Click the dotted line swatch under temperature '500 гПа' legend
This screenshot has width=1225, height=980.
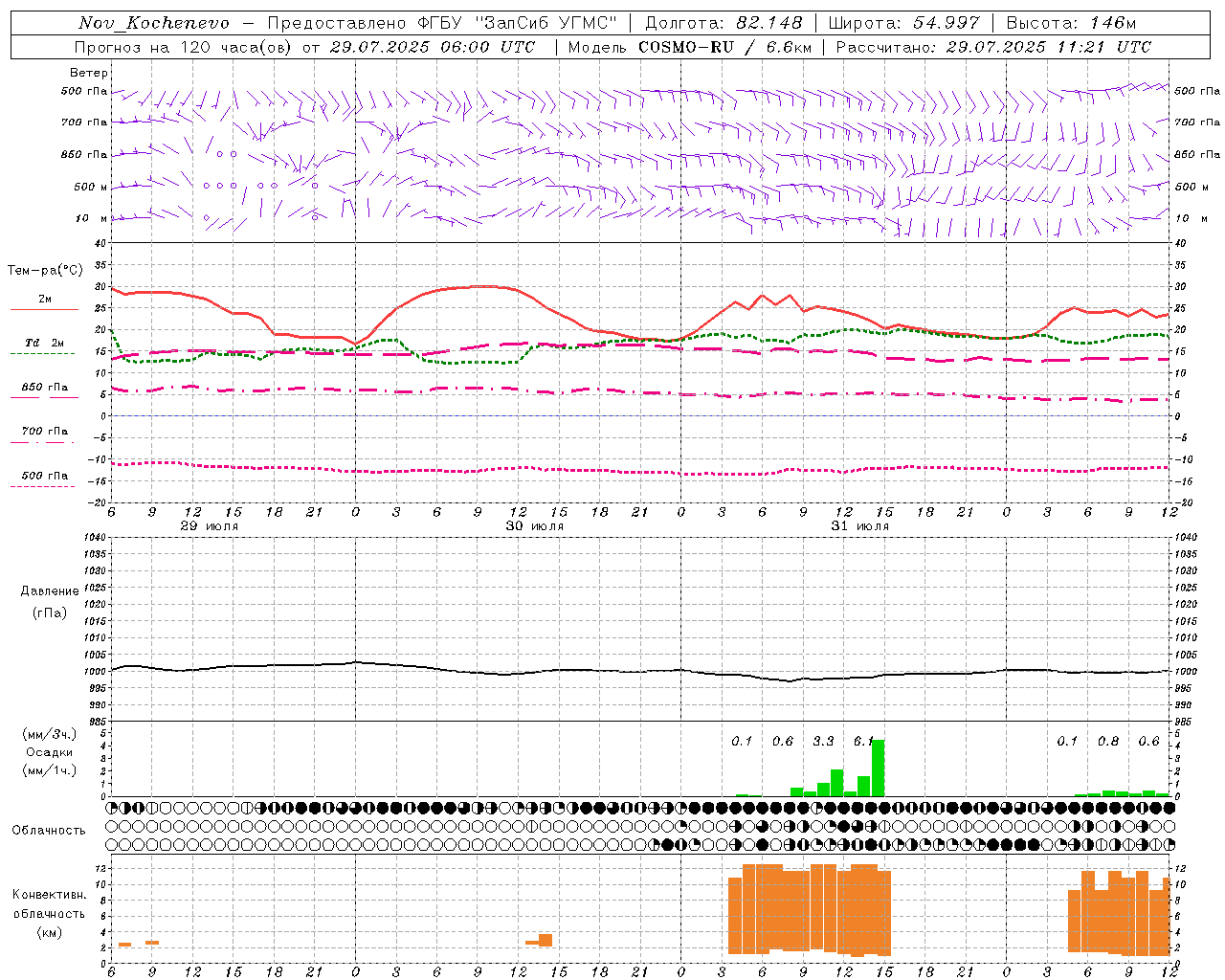(x=43, y=486)
